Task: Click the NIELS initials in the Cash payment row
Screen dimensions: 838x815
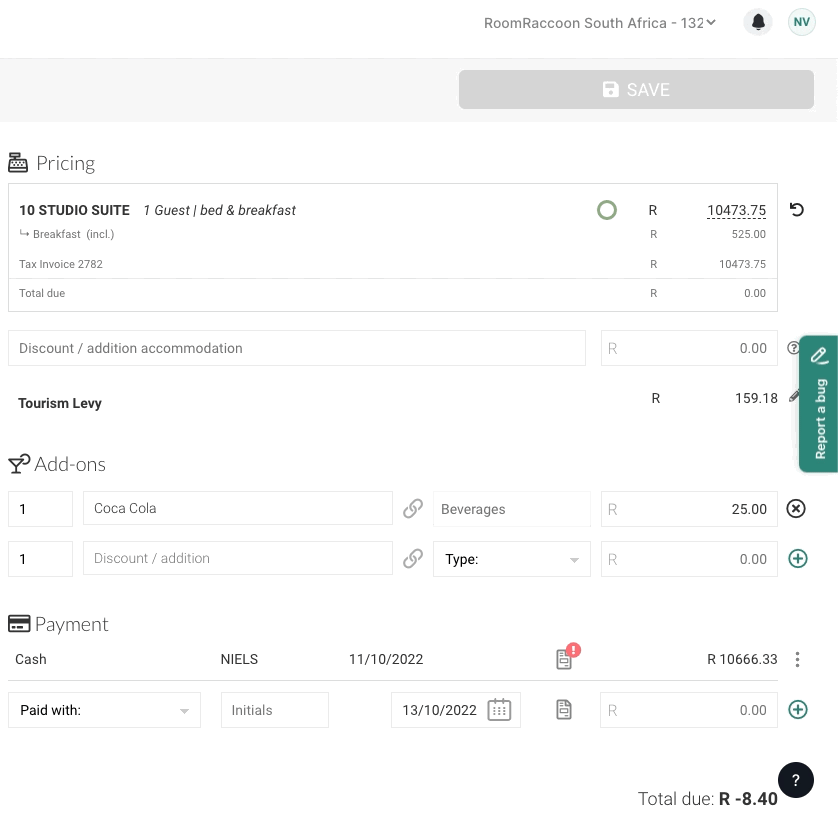Action: (239, 659)
